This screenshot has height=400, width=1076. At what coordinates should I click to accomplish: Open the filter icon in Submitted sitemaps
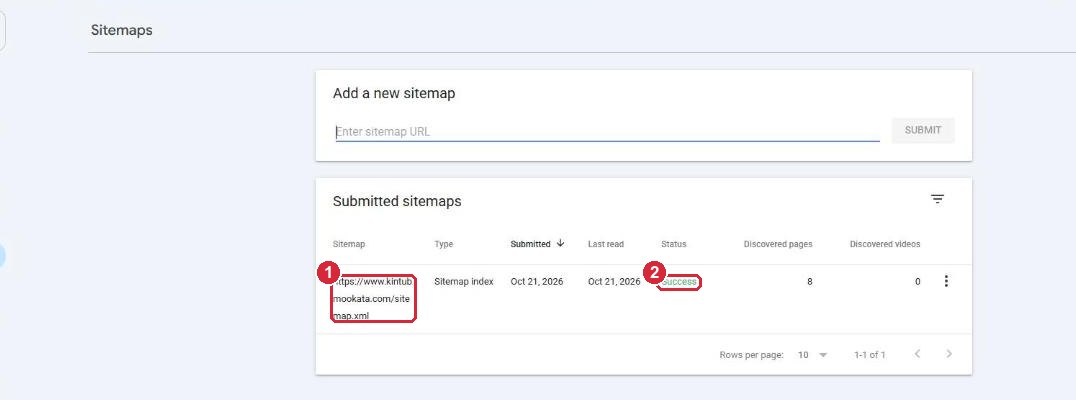point(937,200)
